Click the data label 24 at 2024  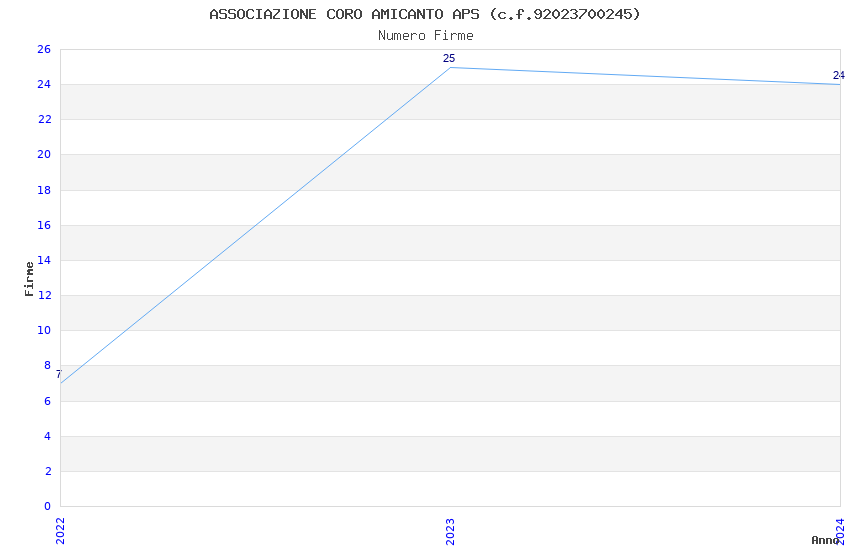pyautogui.click(x=839, y=75)
